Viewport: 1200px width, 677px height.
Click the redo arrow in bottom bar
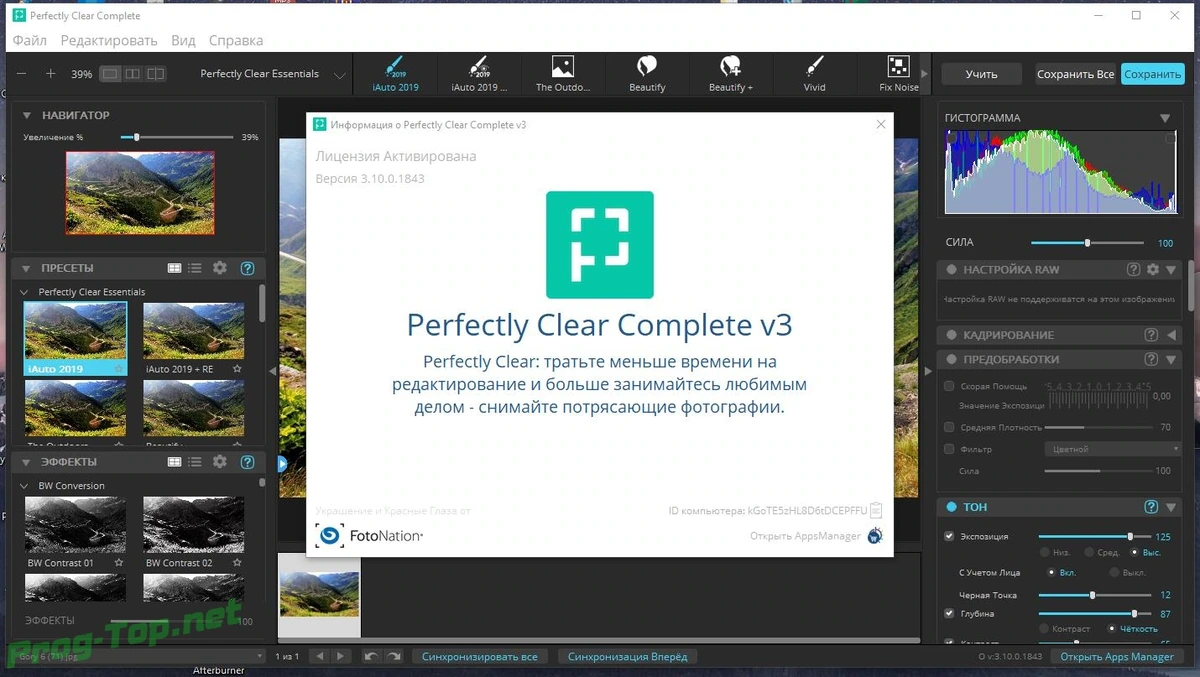(x=394, y=657)
